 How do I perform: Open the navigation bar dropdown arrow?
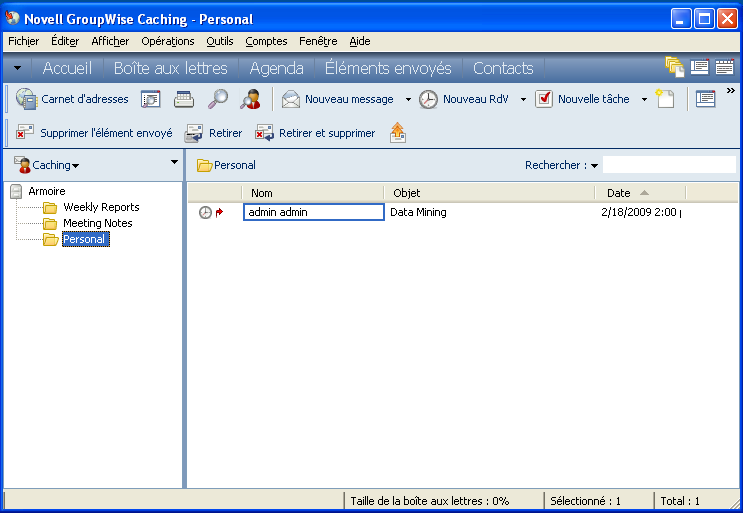[x=18, y=68]
